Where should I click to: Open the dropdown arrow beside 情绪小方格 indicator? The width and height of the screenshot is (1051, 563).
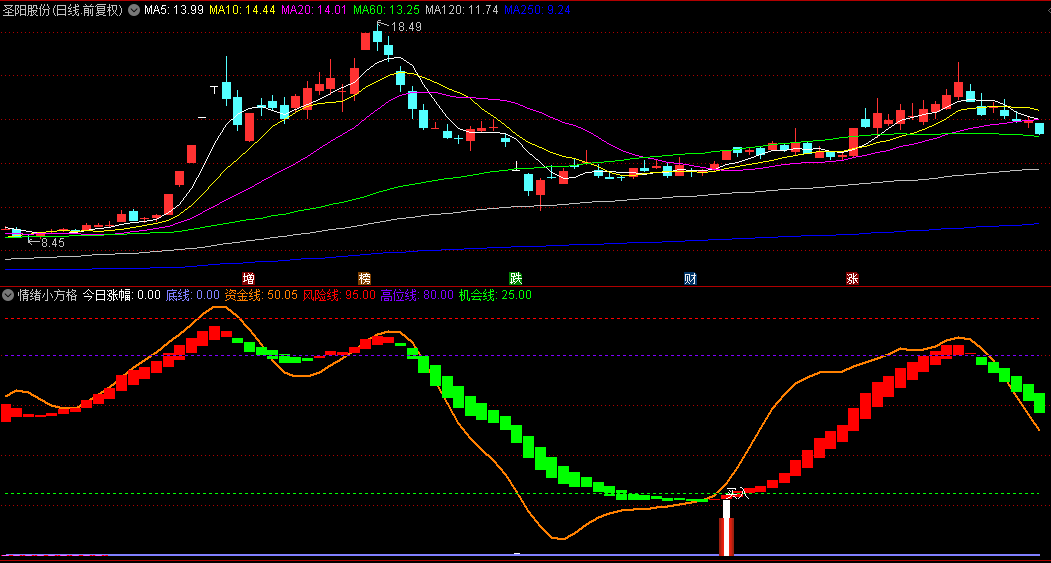pyautogui.click(x=8, y=295)
